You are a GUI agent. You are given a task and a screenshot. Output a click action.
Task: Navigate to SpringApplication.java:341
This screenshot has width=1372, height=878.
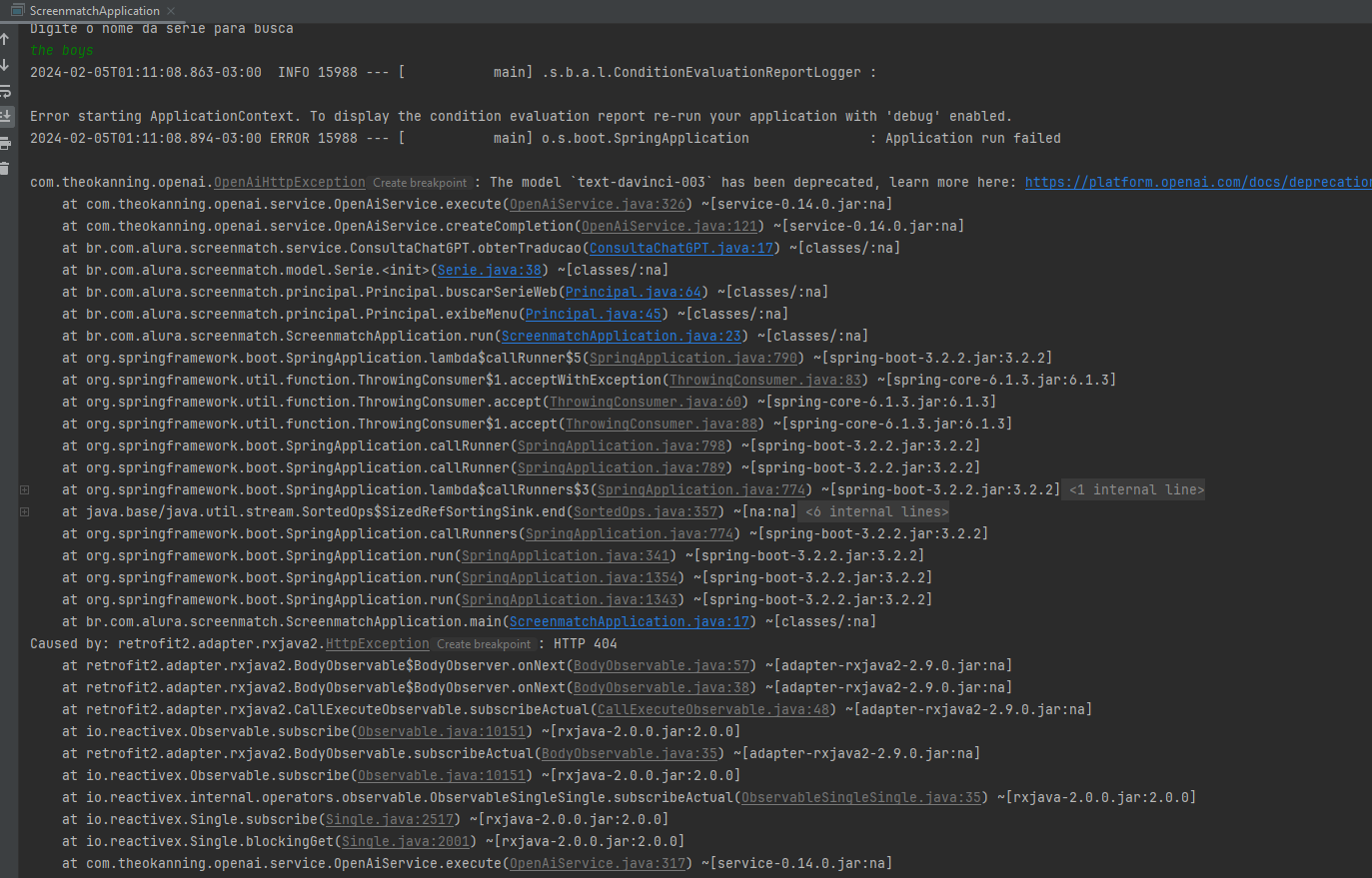tap(566, 555)
